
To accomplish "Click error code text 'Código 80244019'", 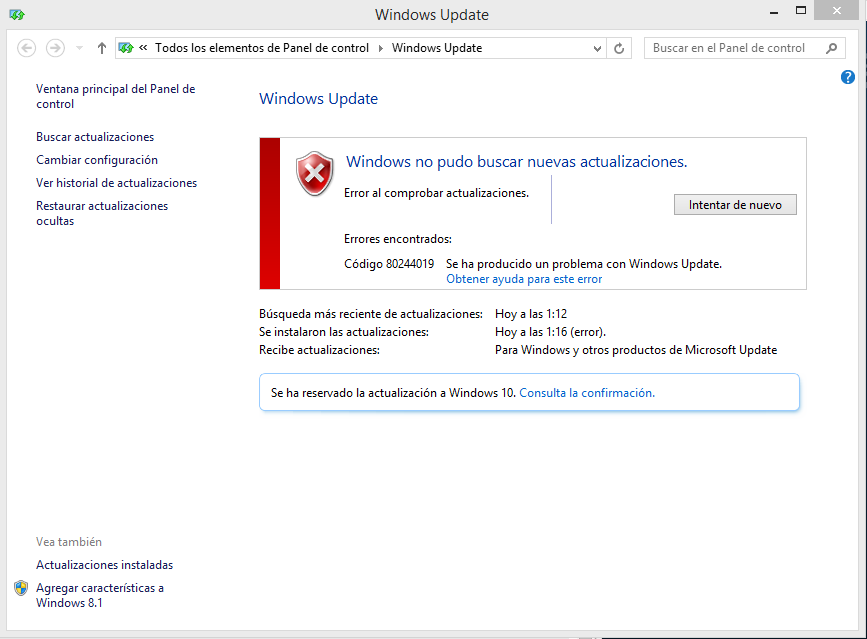I will 389,264.
